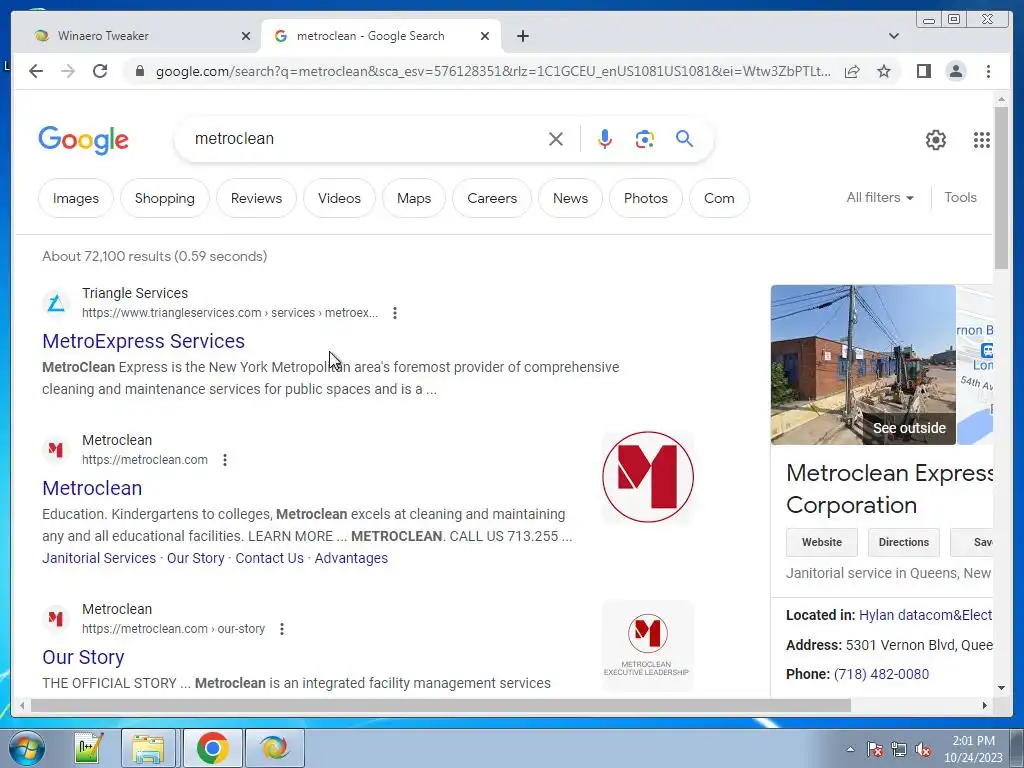Filter results by Photos
Viewport: 1024px width, 768px height.
645,198
